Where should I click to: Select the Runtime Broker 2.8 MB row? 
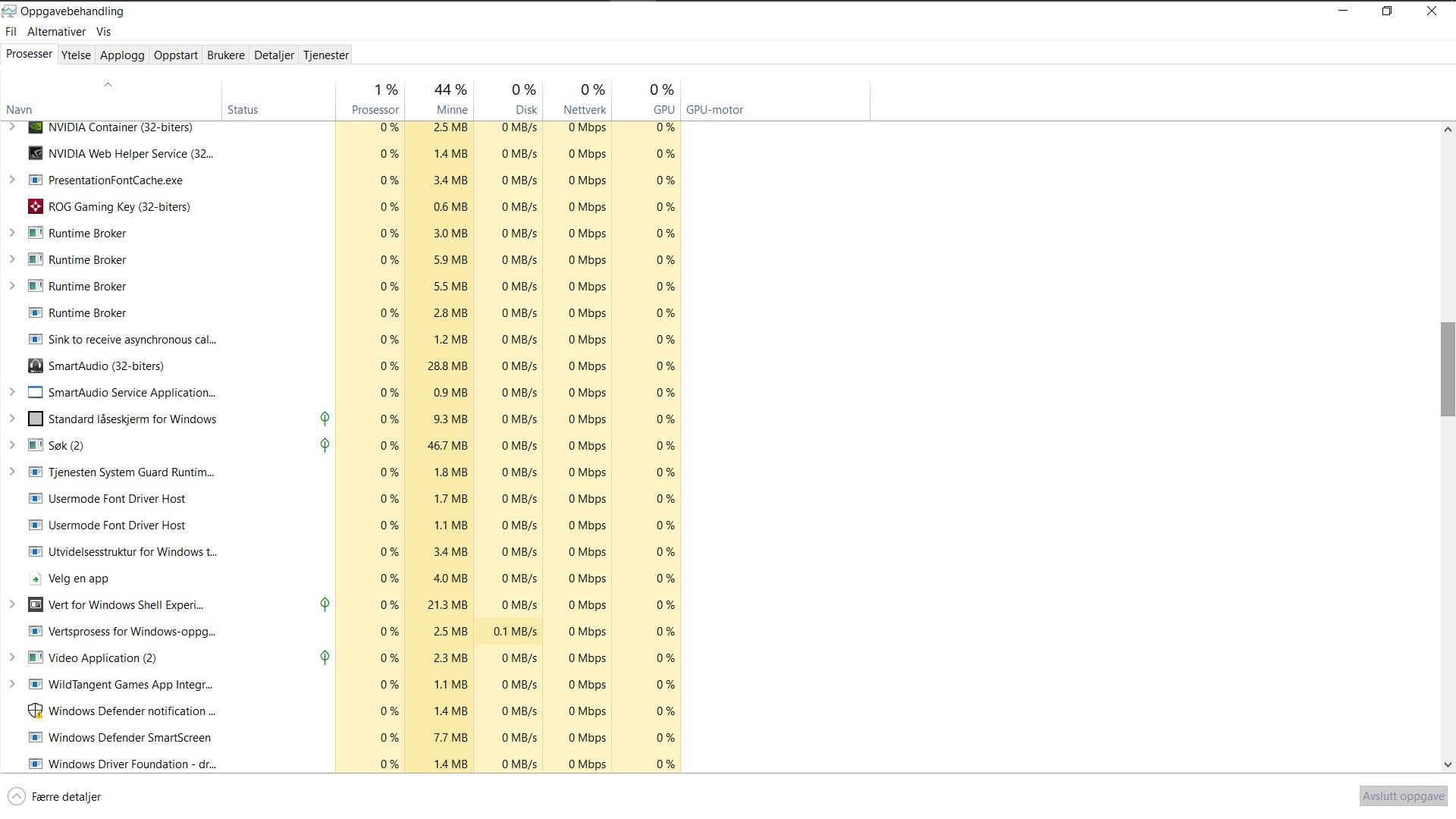click(340, 313)
